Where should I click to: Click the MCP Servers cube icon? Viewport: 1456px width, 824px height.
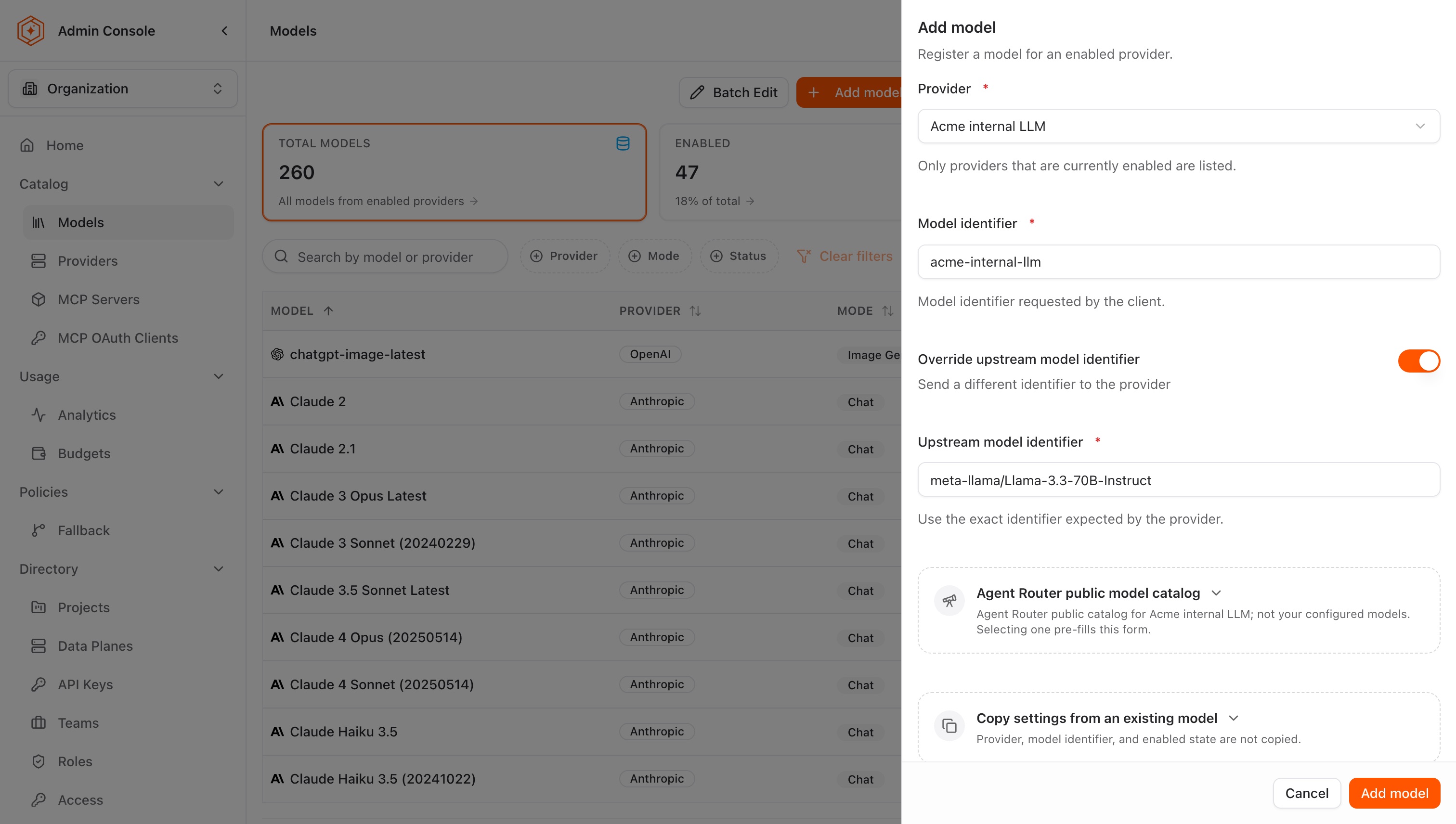(39, 299)
